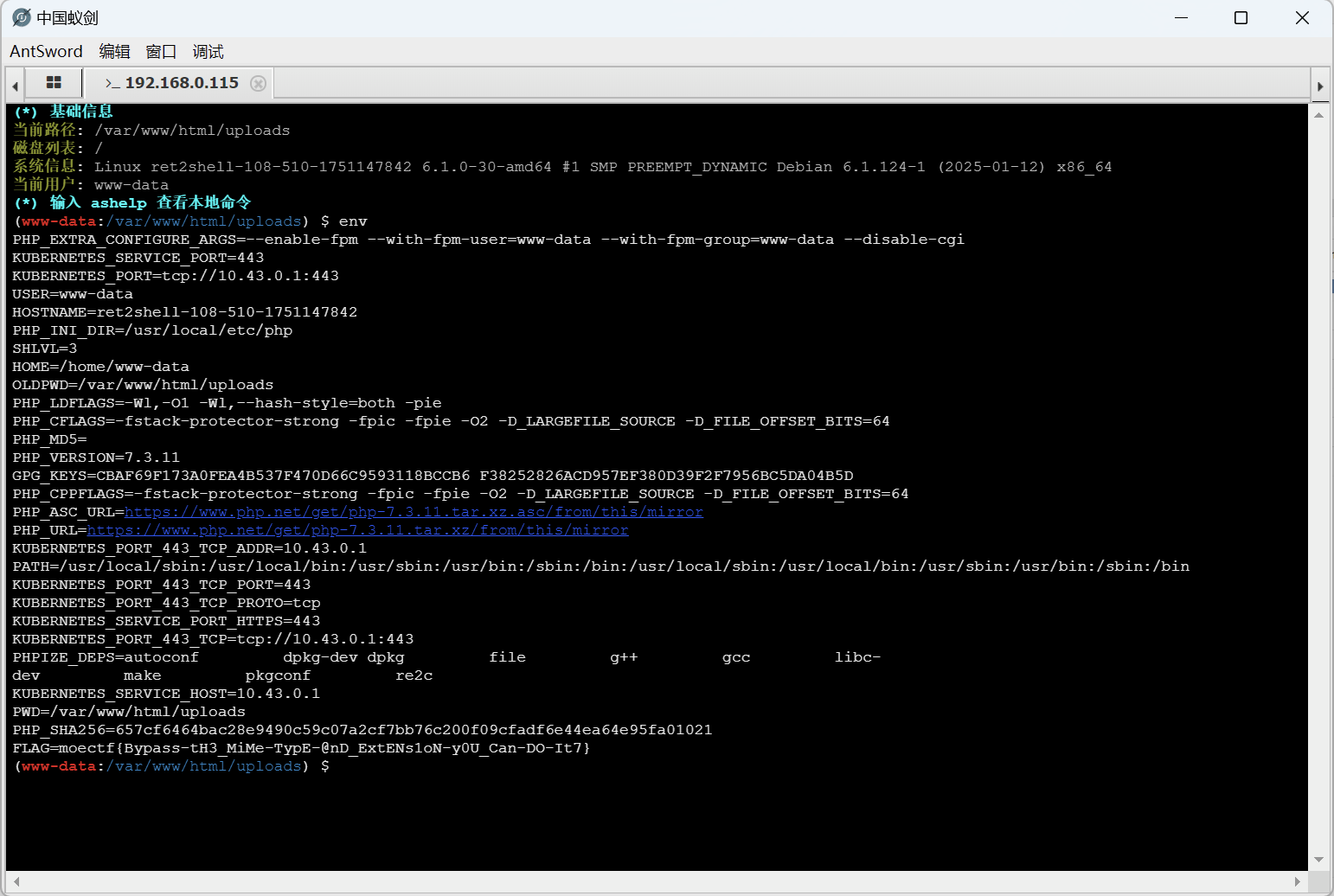Click the PHP_SHA256 hash line
1334x896 pixels.
coord(362,730)
